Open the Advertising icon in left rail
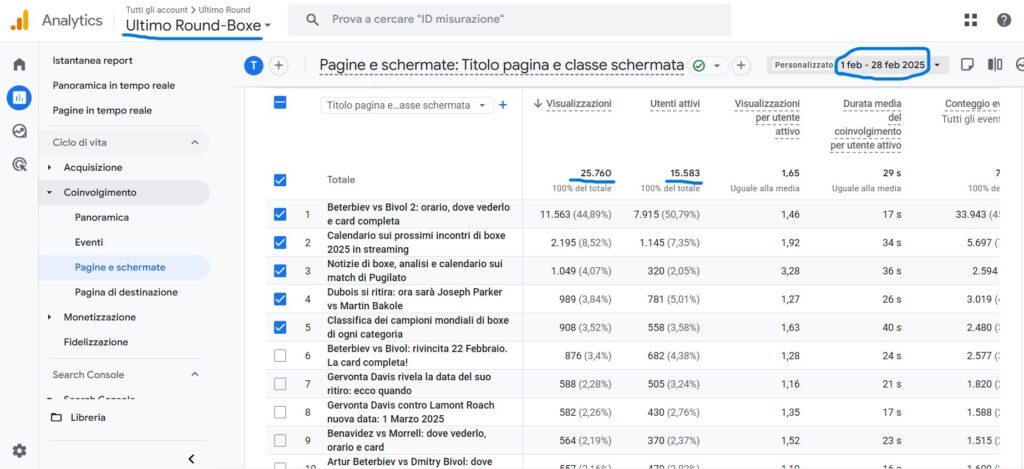 tap(19, 164)
